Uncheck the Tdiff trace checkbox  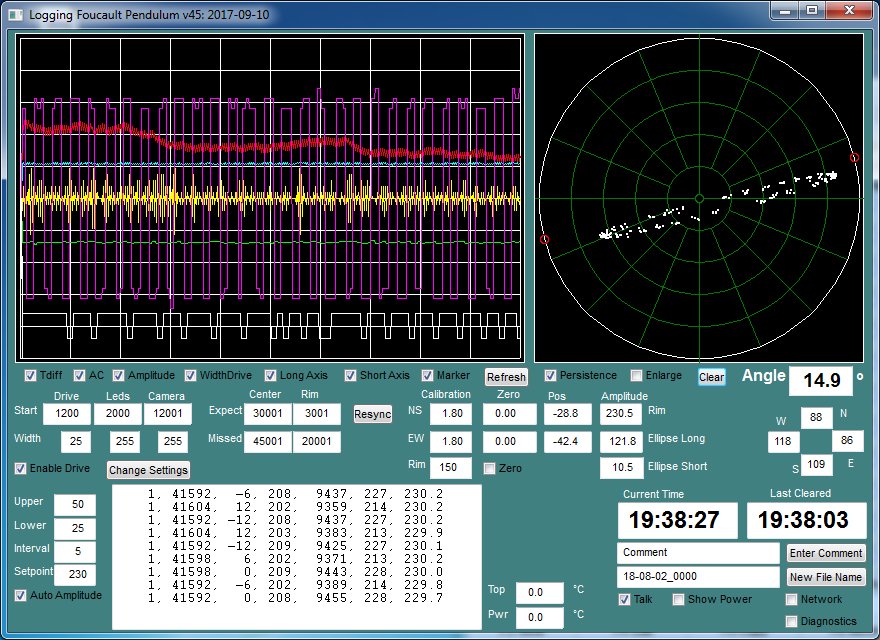point(30,376)
